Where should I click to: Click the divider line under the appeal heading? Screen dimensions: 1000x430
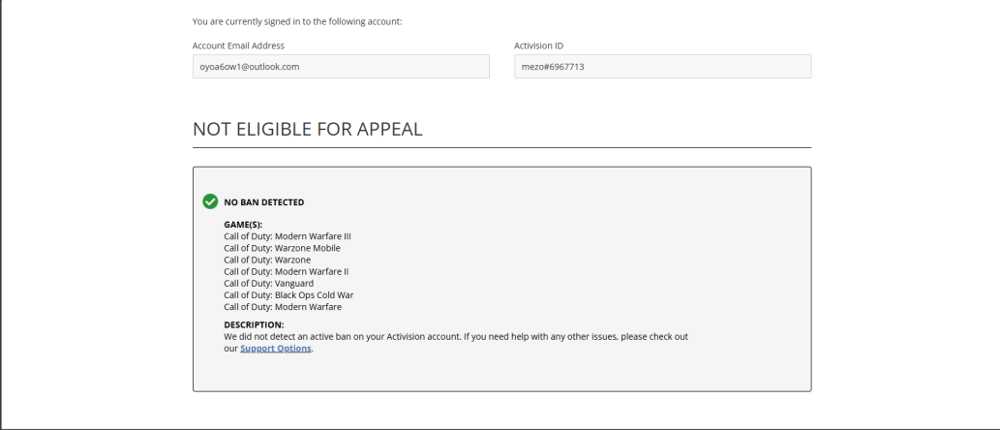(x=502, y=148)
